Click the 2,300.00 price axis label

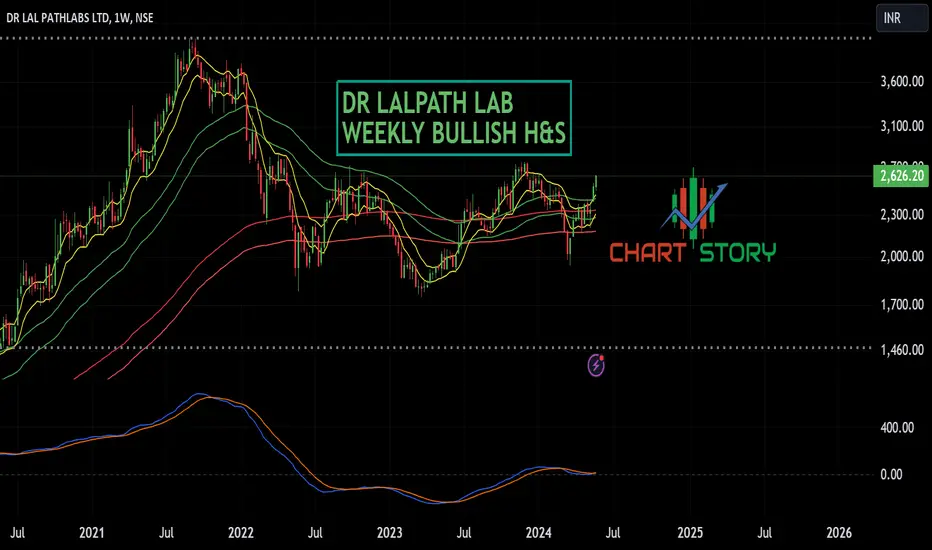tap(902, 214)
